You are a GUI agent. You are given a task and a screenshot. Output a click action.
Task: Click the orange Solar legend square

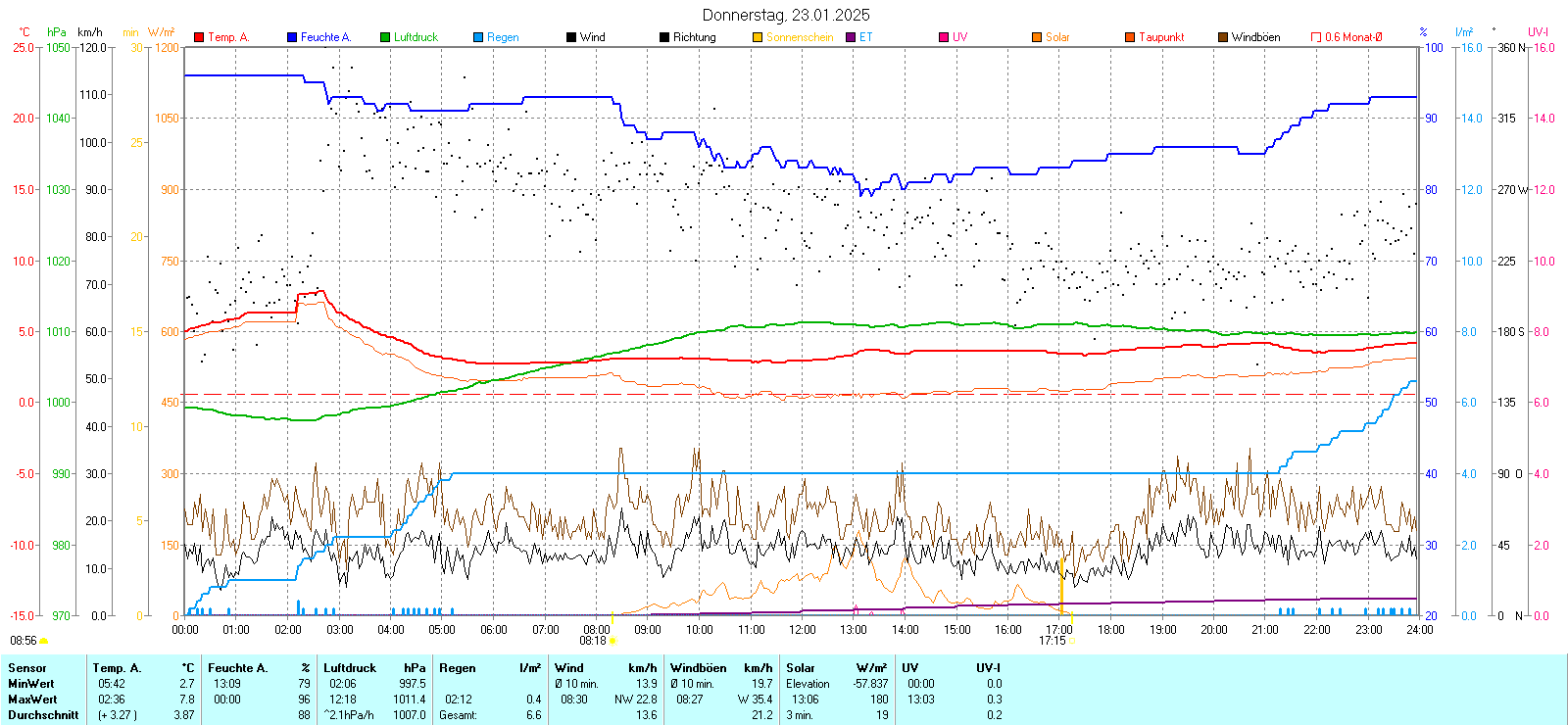point(1037,37)
